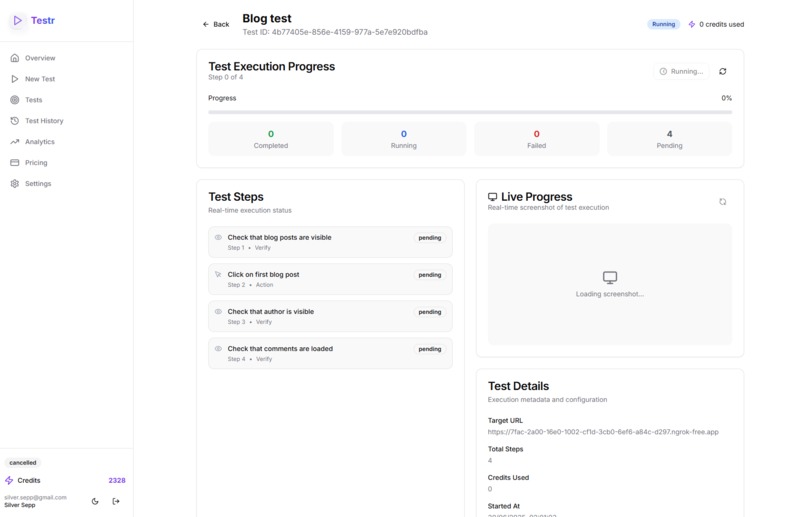Click the Pricing card icon
The height and width of the screenshot is (517, 806).
tap(15, 163)
